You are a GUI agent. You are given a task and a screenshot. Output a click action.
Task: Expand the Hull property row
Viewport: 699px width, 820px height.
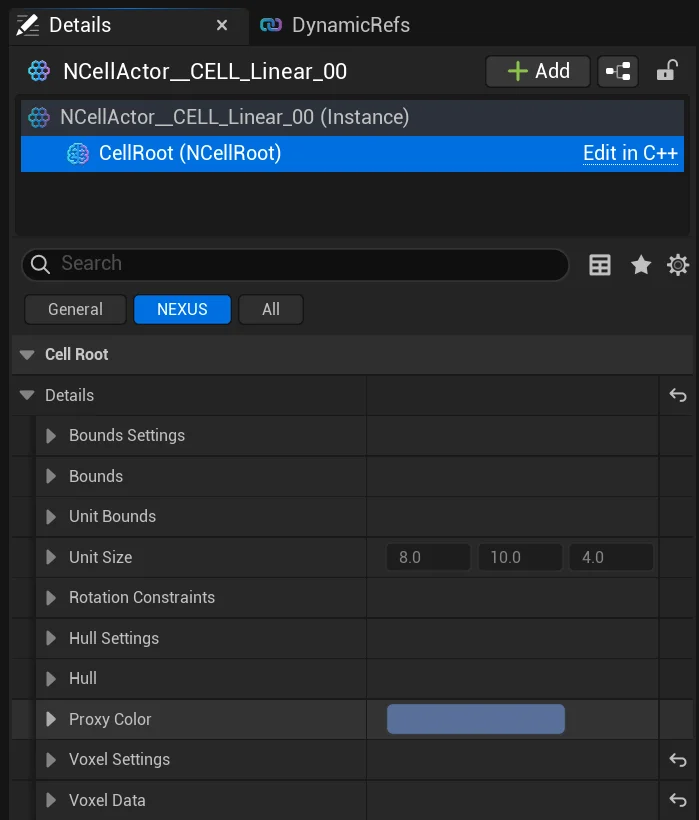click(51, 679)
